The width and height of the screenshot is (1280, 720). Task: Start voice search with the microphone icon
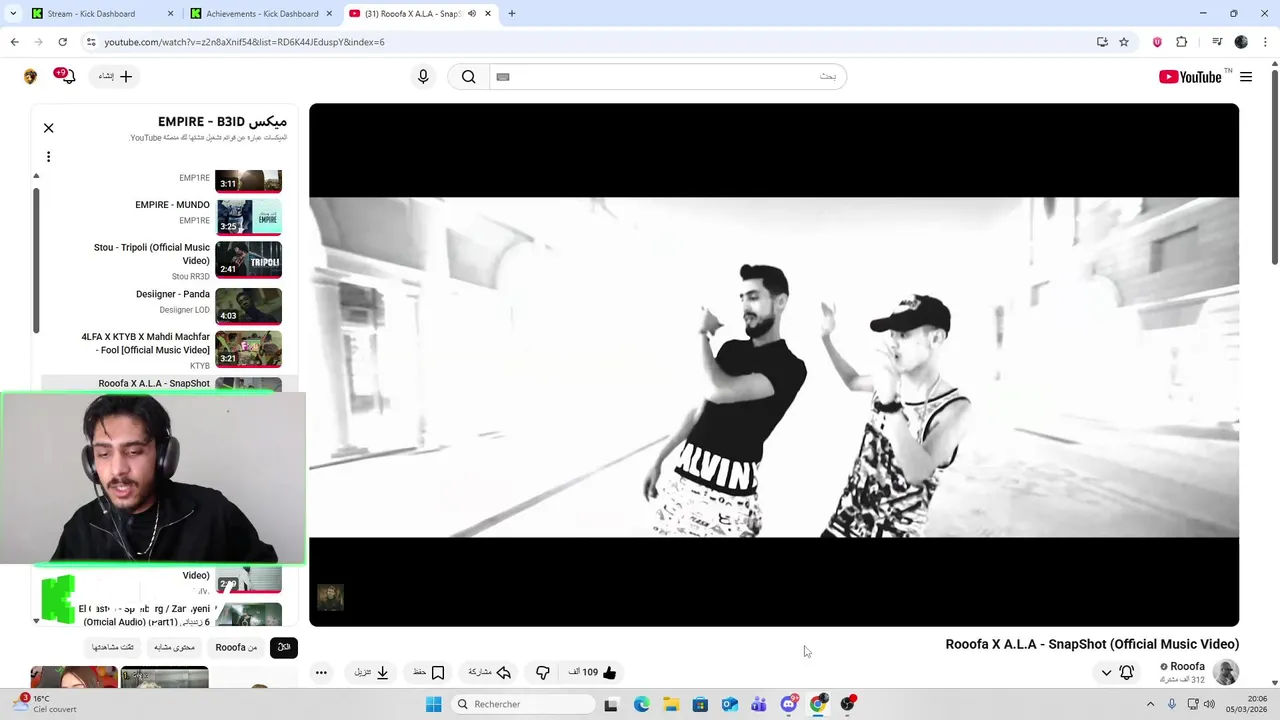click(423, 77)
